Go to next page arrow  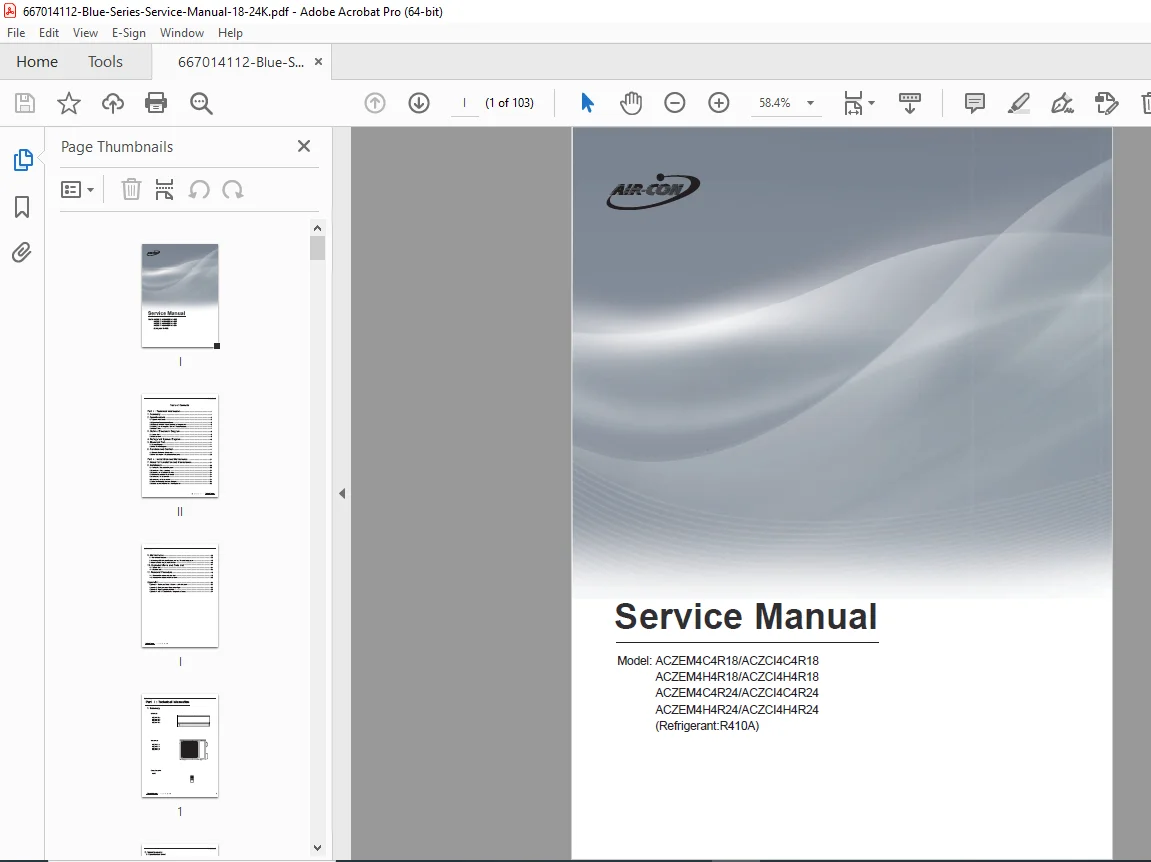(x=419, y=103)
